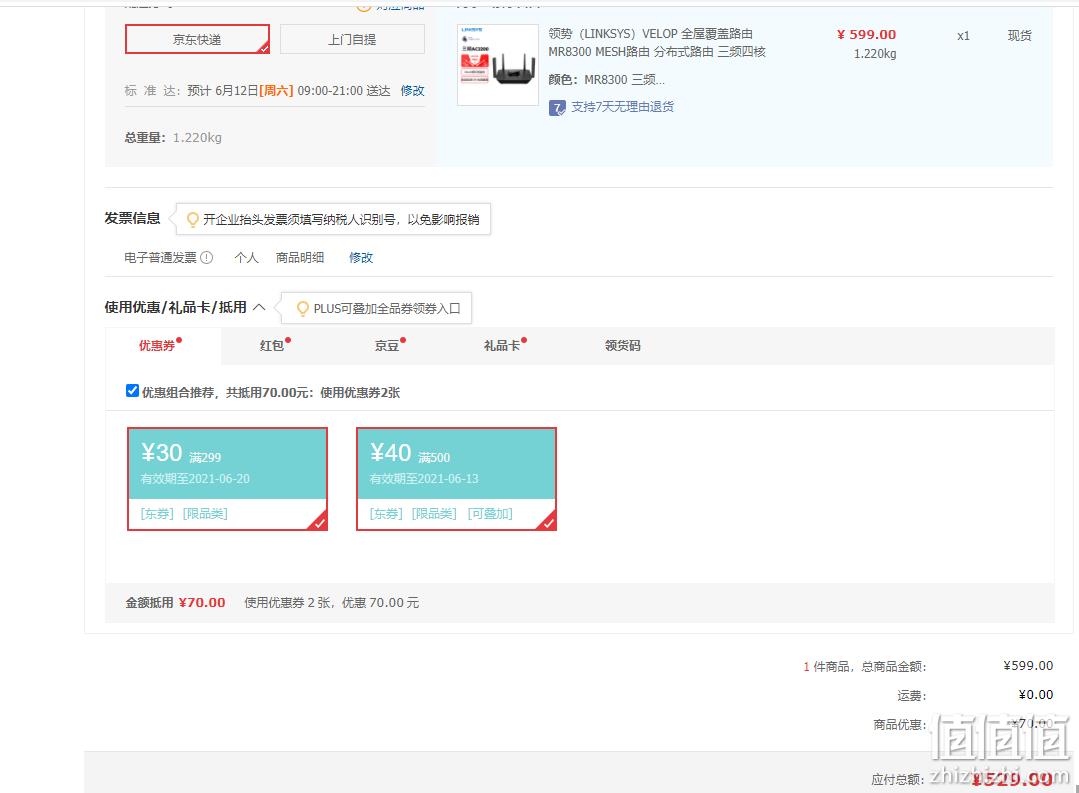Open the Linksys router product thumbnail
1079x793 pixels.
coord(498,65)
